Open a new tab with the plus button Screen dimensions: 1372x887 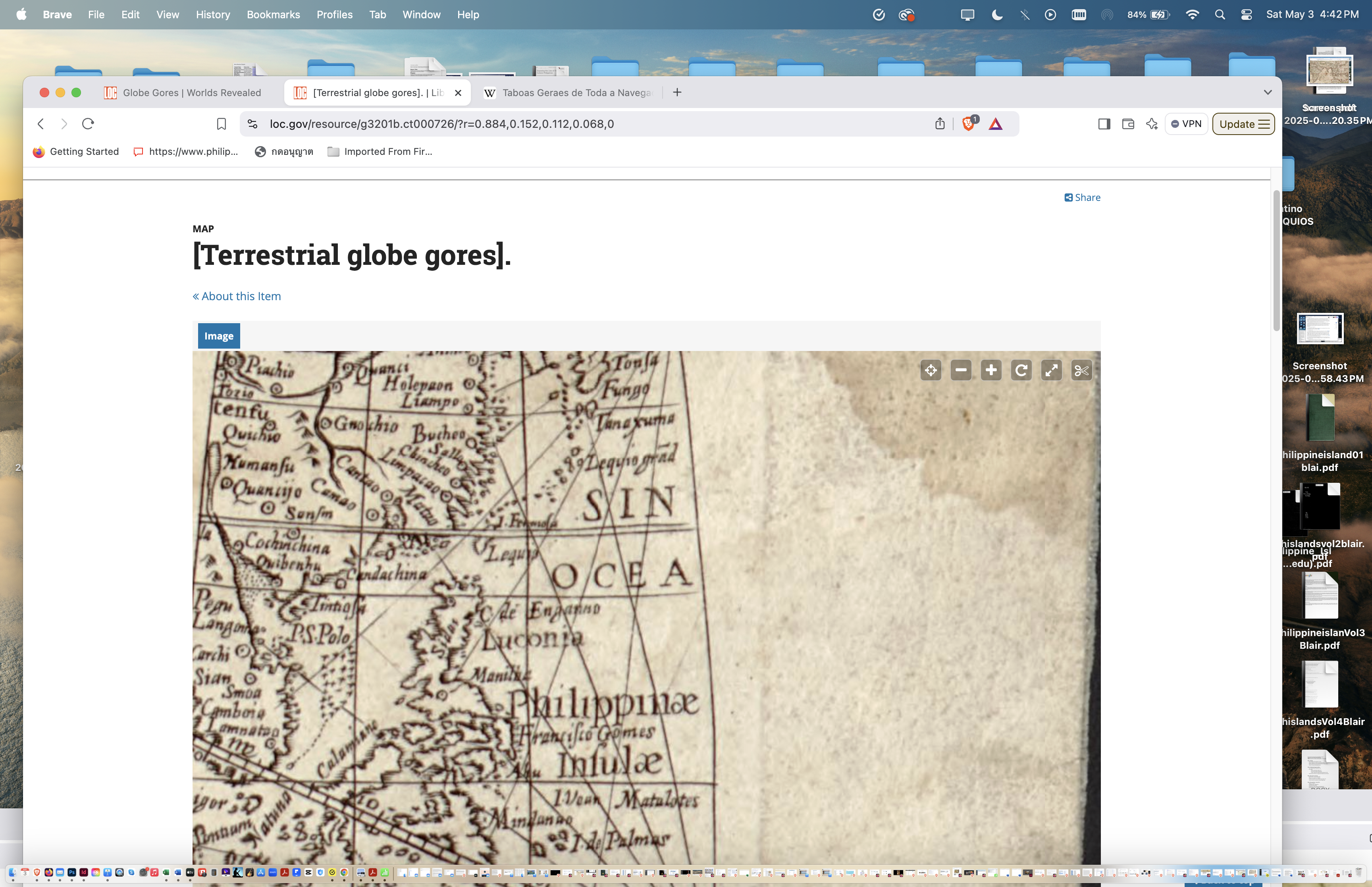tap(677, 92)
